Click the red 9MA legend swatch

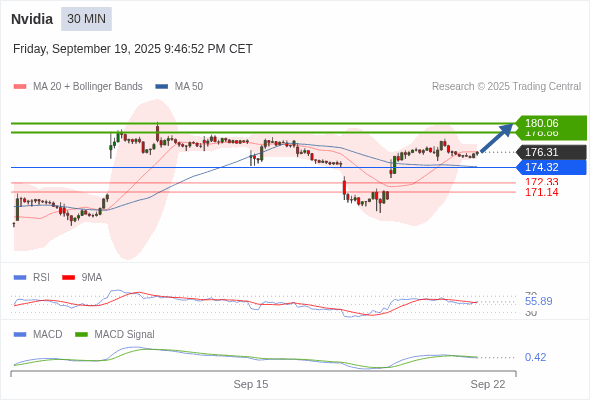click(x=68, y=278)
